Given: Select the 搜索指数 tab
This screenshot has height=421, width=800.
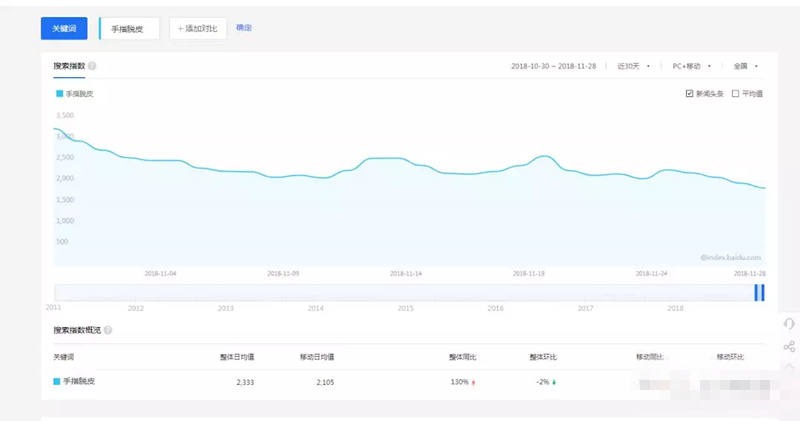Looking at the screenshot, I should [69, 66].
